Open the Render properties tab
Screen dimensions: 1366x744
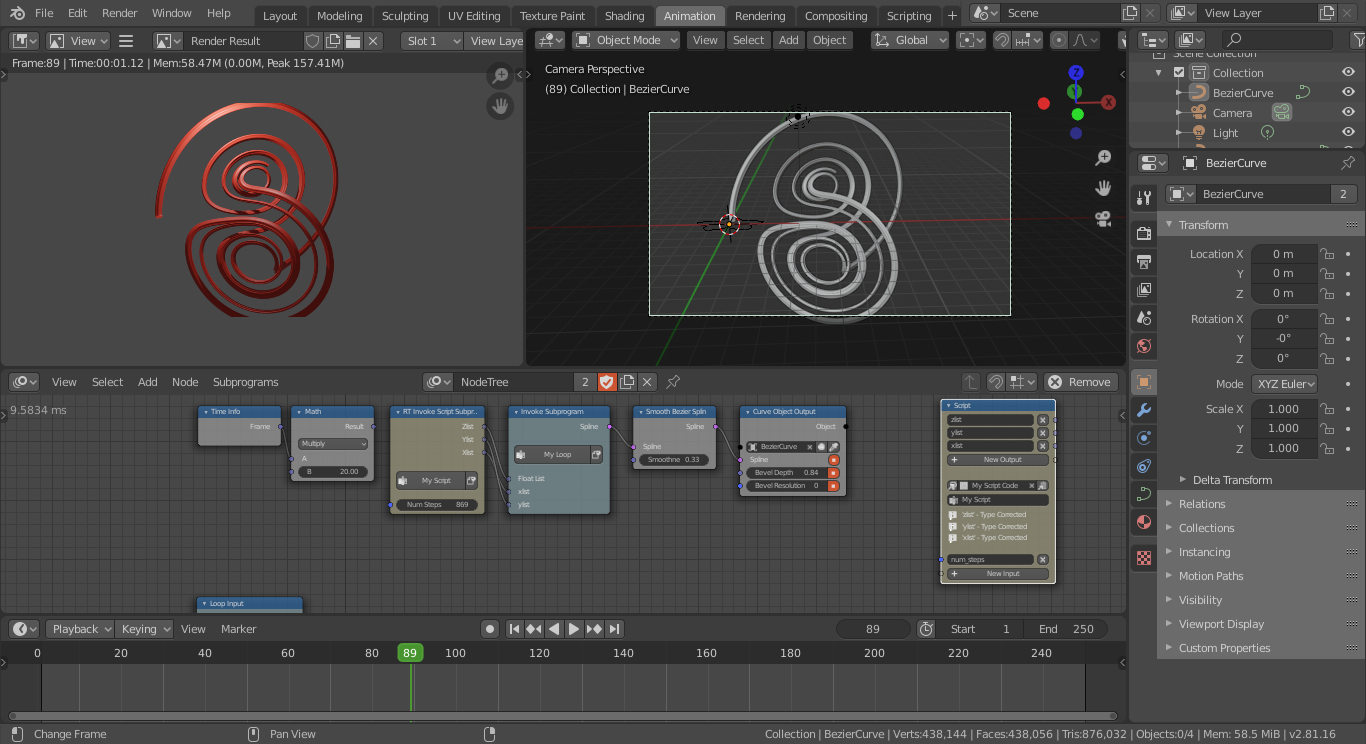tap(1144, 232)
